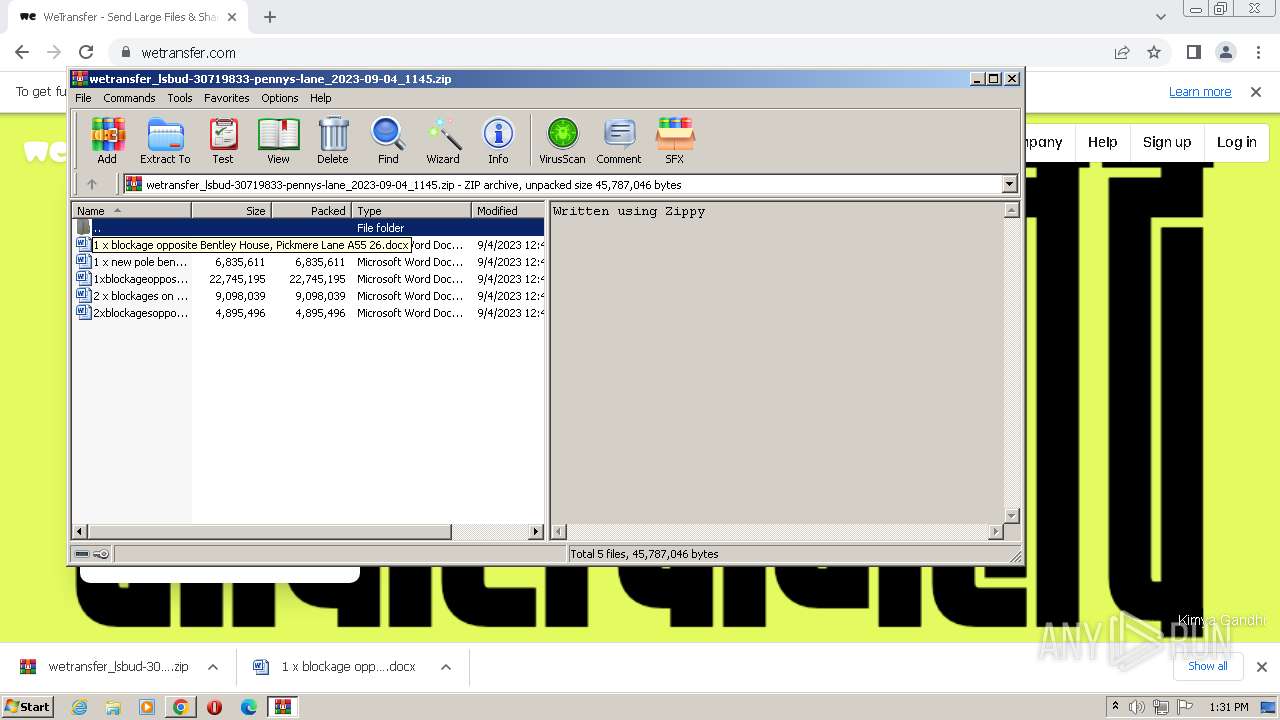This screenshot has width=1280, height=720.
Task: Click the Add archive toolbar icon
Action: click(107, 140)
